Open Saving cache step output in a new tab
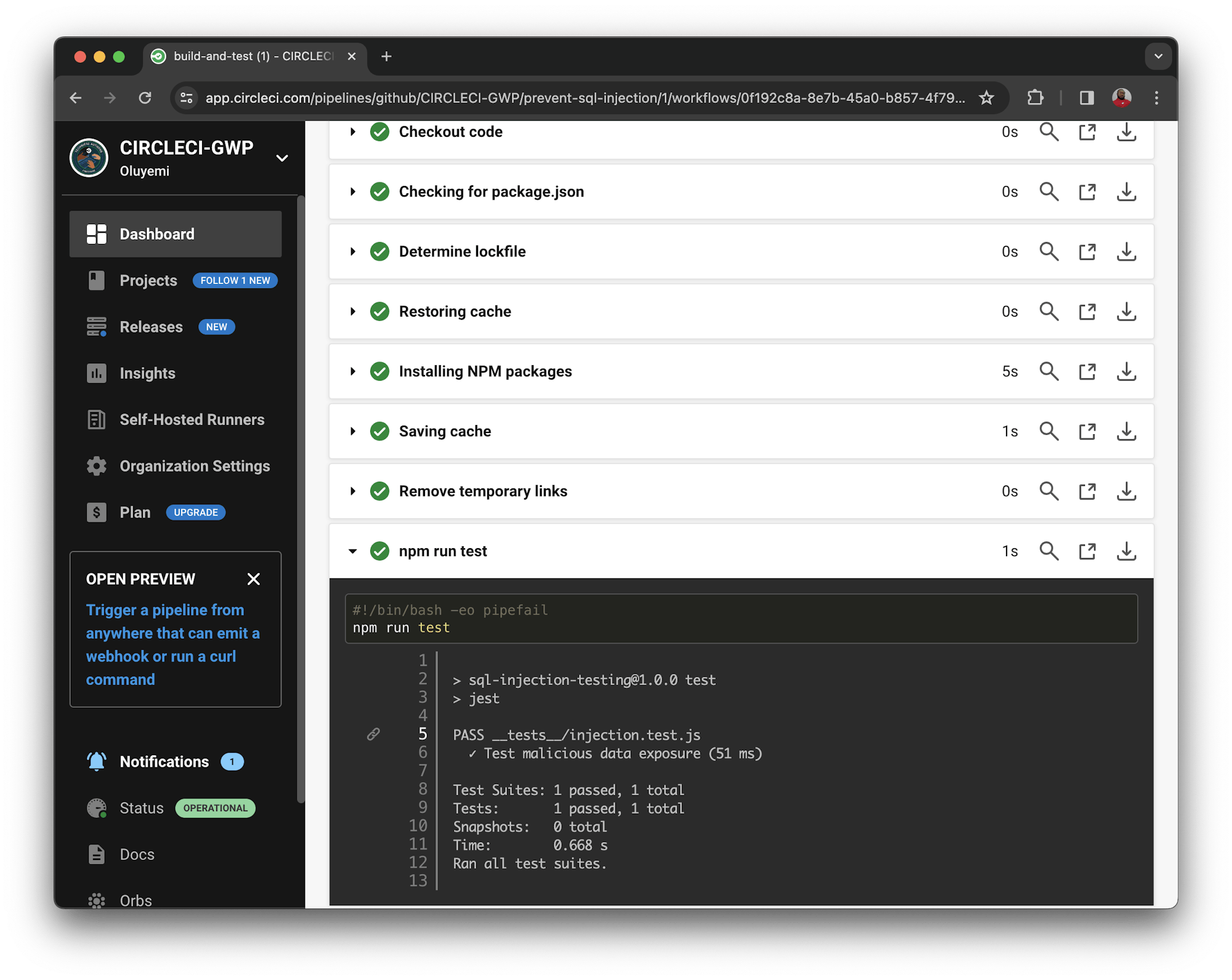Viewport: 1232px width, 980px height. [1087, 431]
